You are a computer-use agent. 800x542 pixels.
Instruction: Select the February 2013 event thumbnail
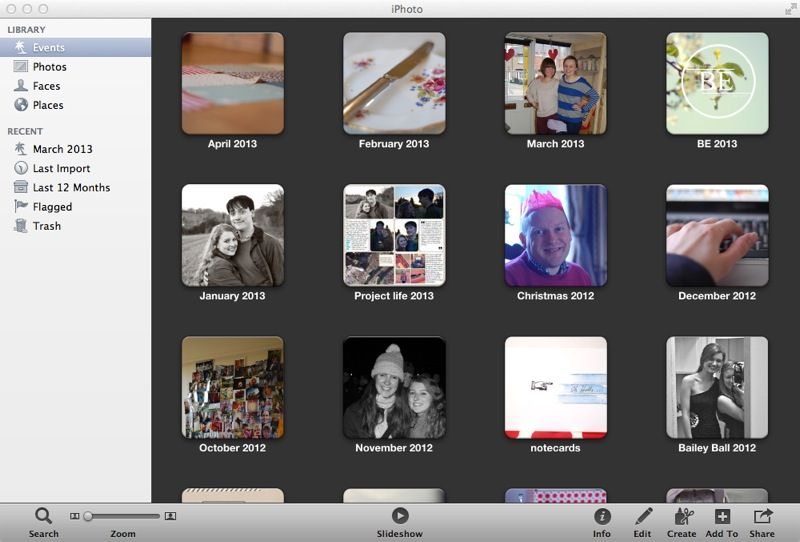(394, 83)
